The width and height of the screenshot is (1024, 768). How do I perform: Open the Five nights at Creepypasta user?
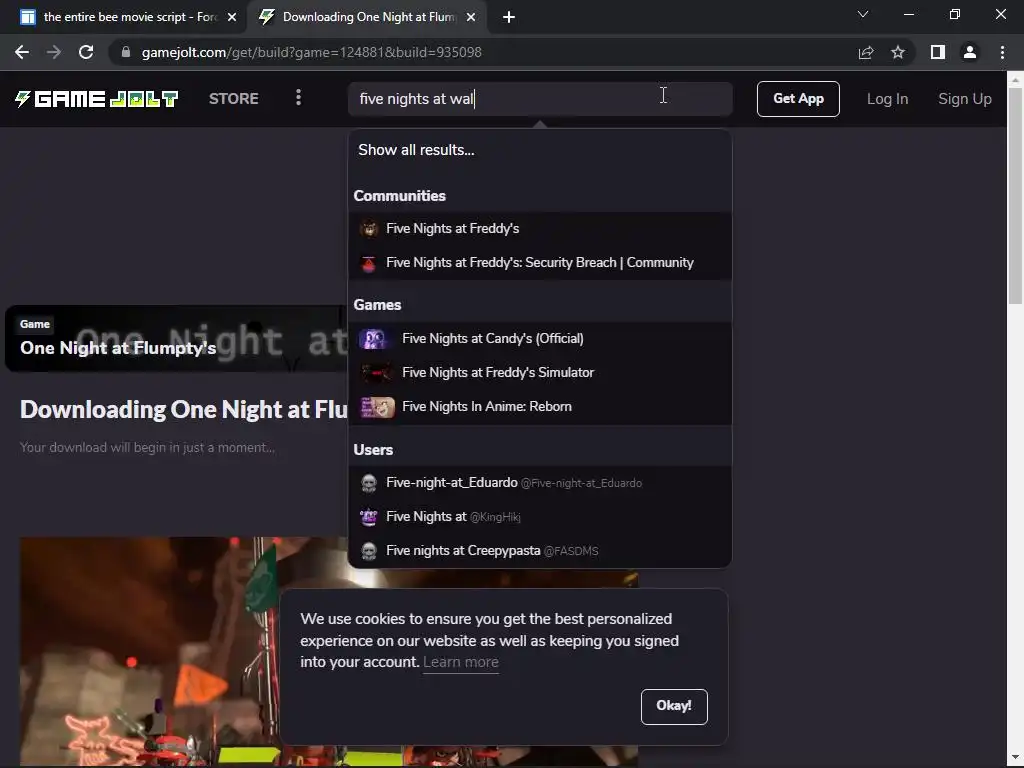pyautogui.click(x=539, y=551)
